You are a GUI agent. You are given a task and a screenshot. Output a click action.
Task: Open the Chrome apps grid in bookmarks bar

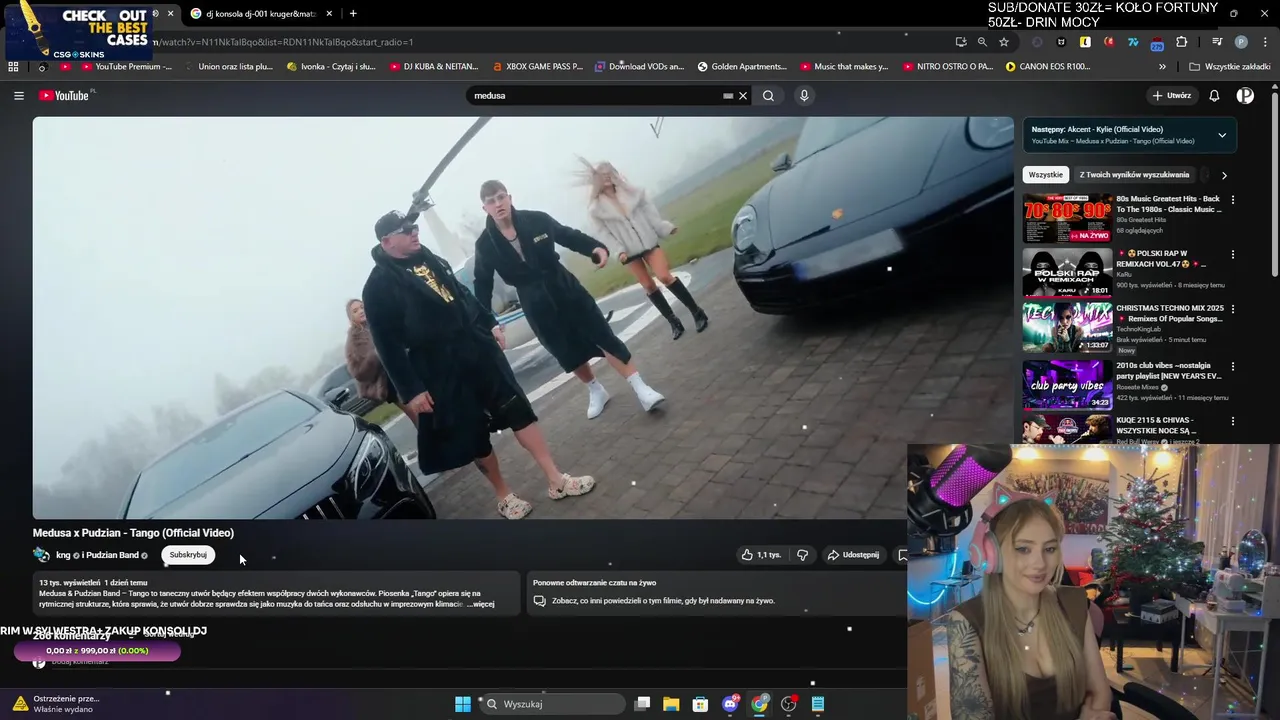coord(13,67)
